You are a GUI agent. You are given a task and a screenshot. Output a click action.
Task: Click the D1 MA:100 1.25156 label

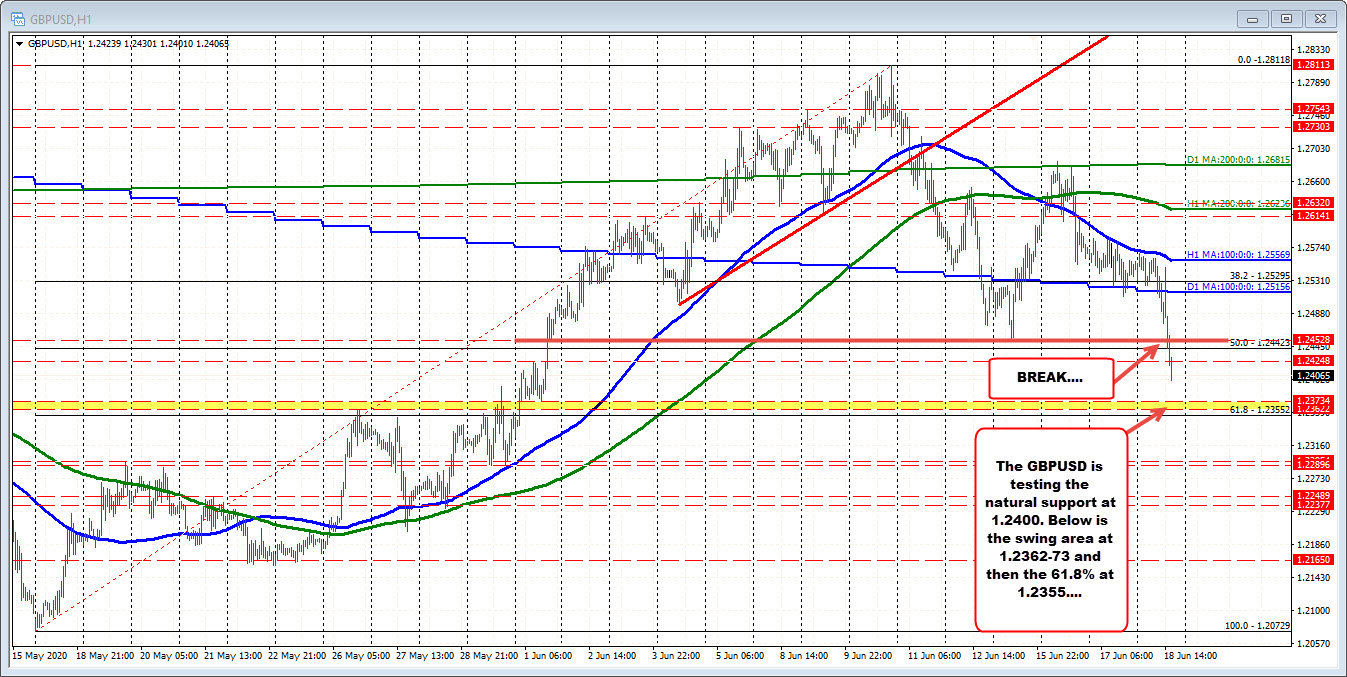click(x=1238, y=288)
